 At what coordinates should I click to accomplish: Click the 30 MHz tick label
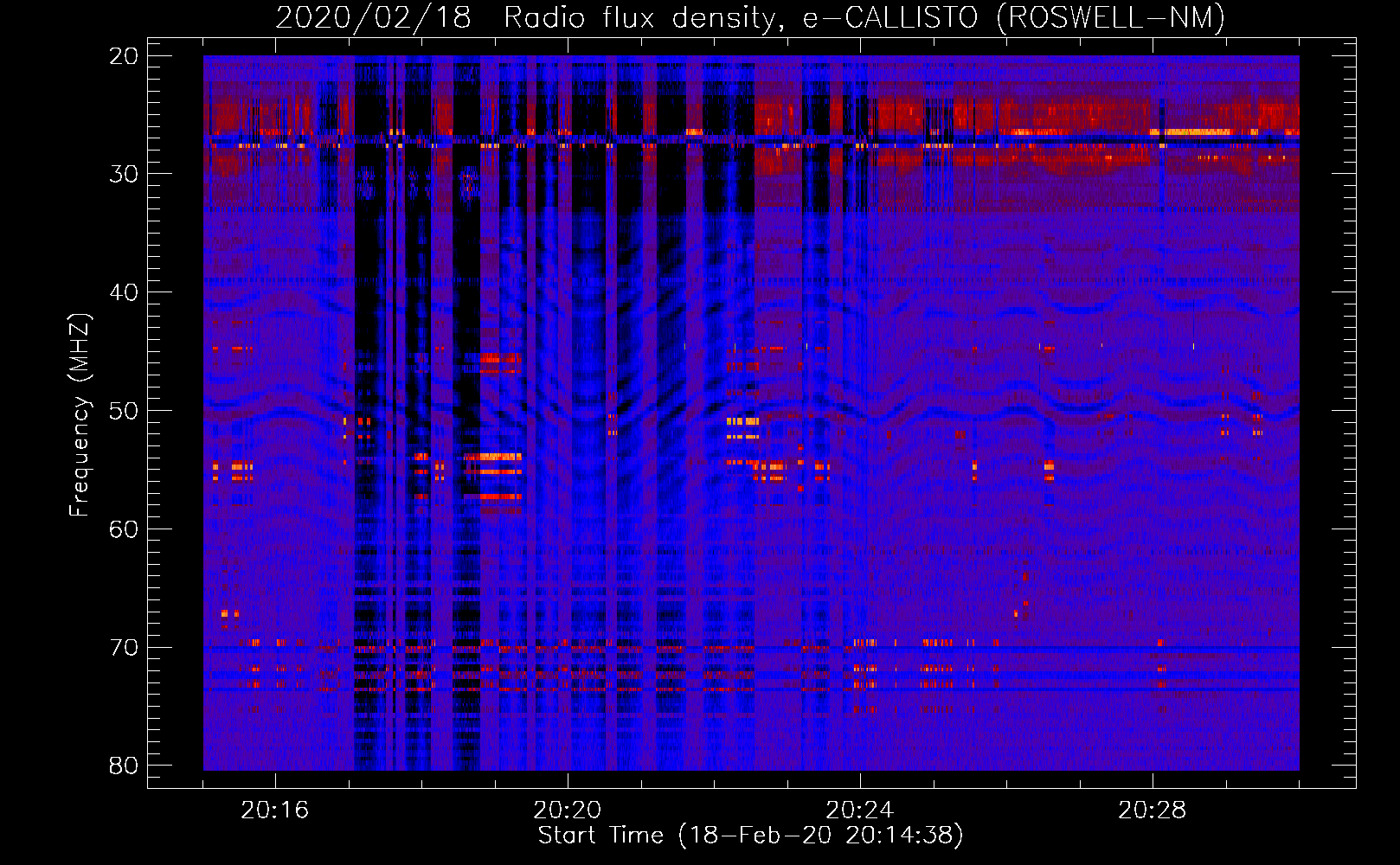point(125,174)
